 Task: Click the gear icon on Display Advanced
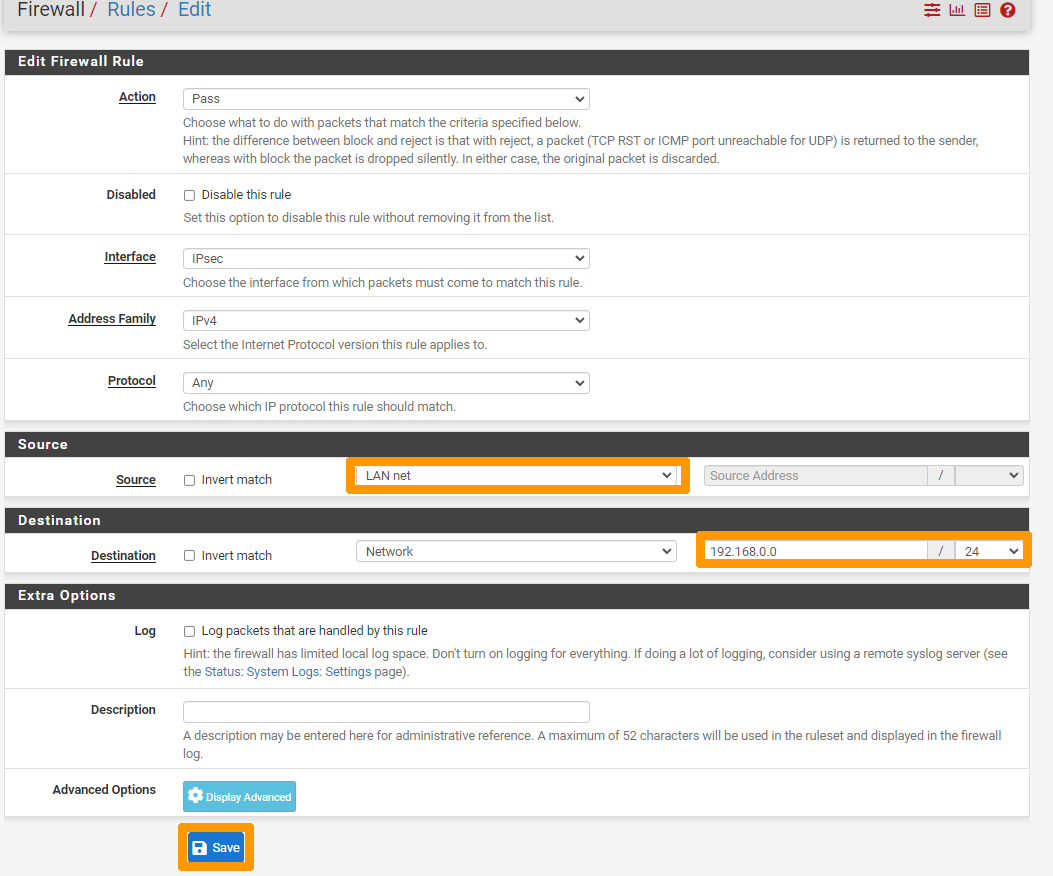click(x=195, y=796)
